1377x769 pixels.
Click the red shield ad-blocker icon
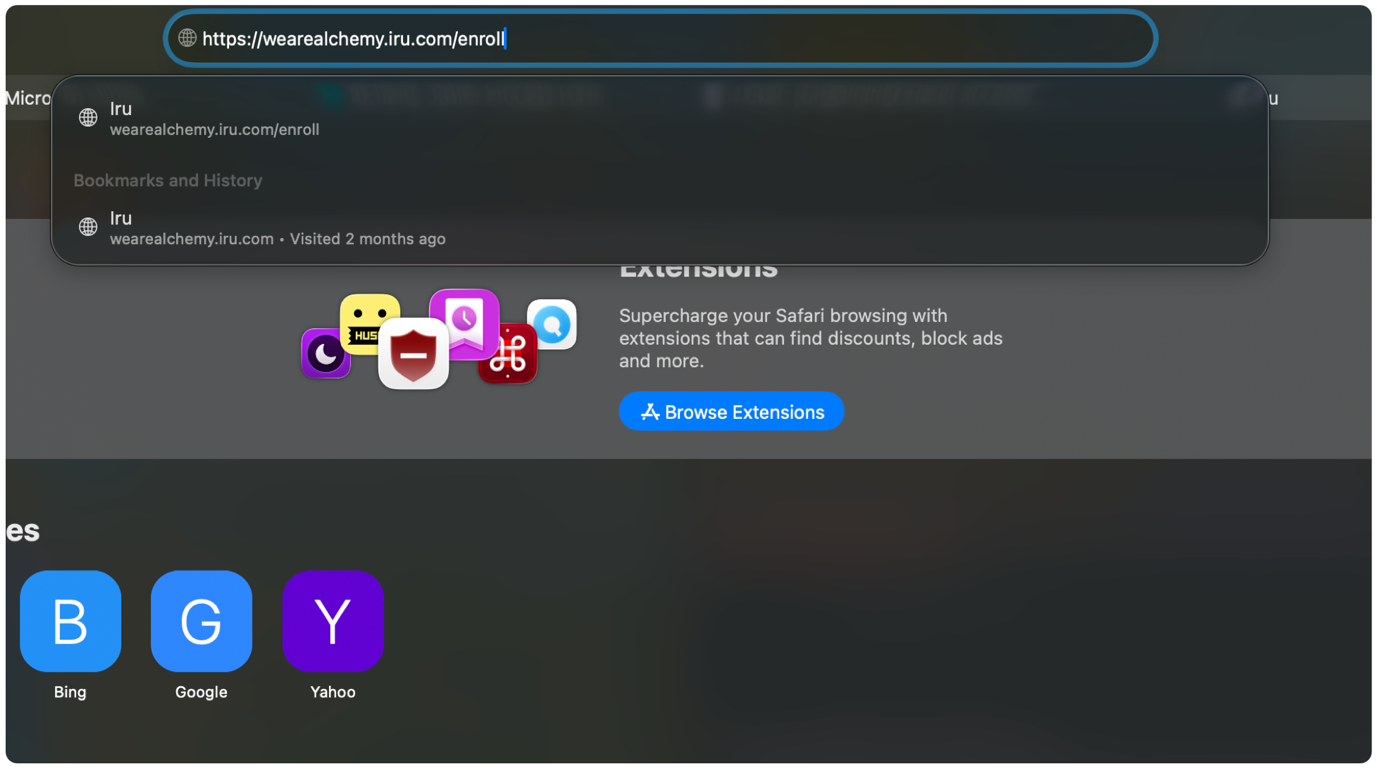point(413,354)
